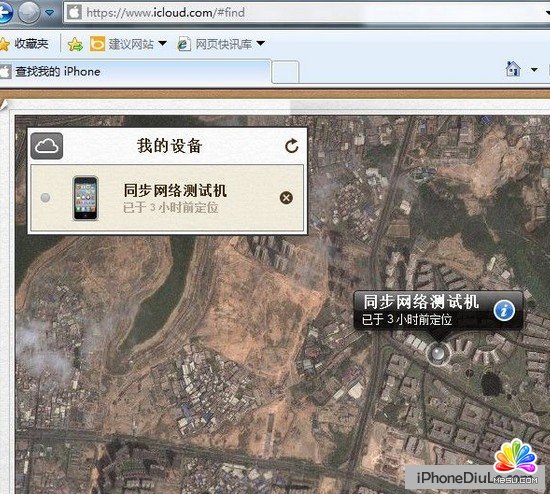Image resolution: width=550 pixels, height=494 pixels.
Task: Remove the 同步网络测试机 device with X
Action: (x=286, y=198)
